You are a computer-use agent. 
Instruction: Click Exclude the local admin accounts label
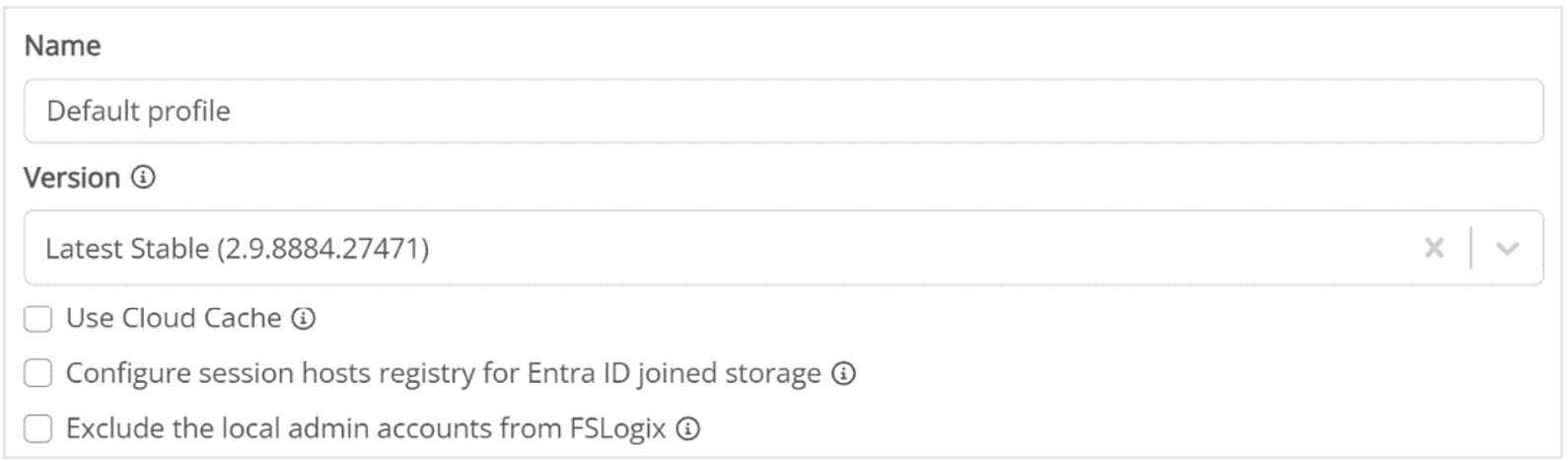point(366,429)
